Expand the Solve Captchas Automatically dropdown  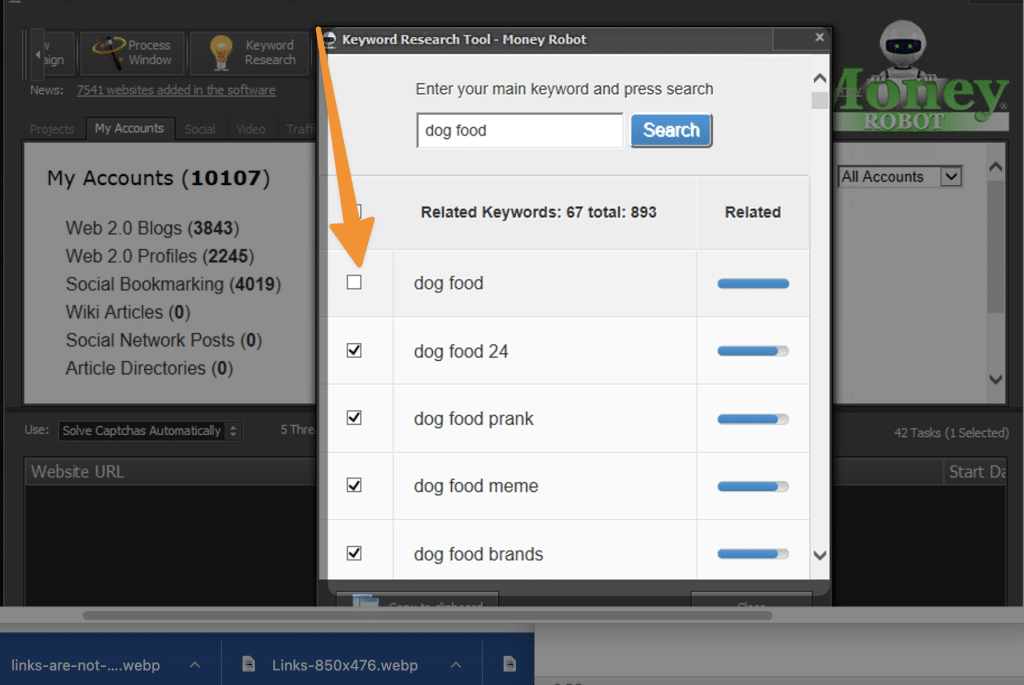(150, 431)
